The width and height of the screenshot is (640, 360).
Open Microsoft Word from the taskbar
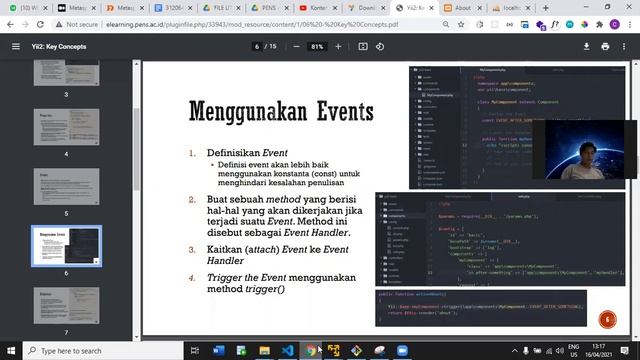(218, 351)
